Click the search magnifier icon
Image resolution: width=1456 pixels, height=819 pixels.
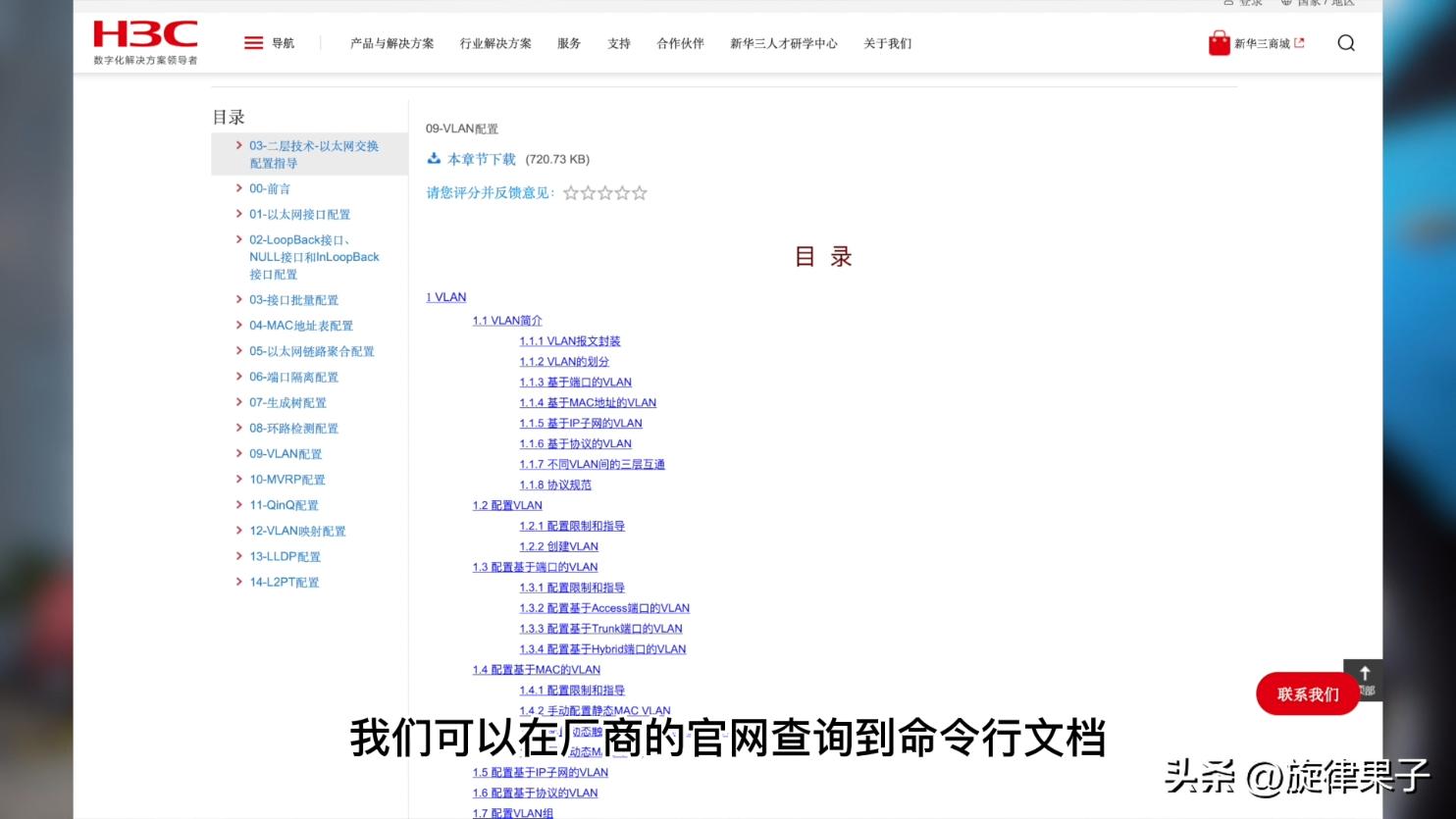(x=1346, y=43)
